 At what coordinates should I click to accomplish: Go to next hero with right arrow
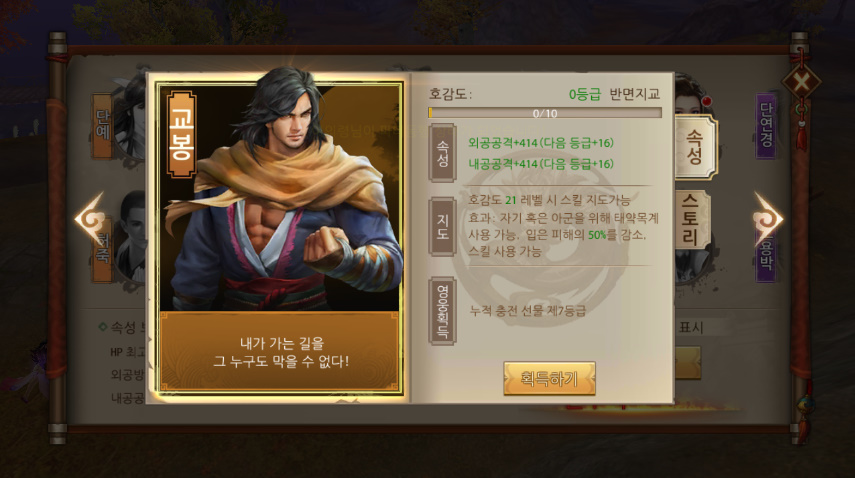coord(767,219)
